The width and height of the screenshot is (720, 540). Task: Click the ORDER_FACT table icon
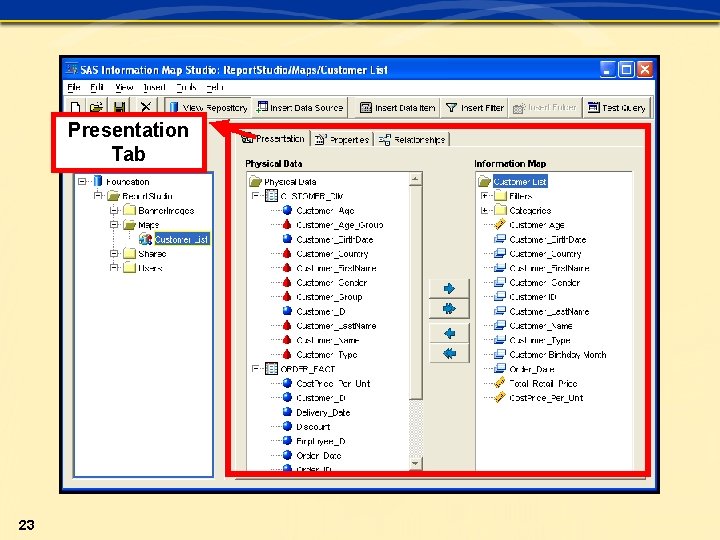[x=272, y=369]
